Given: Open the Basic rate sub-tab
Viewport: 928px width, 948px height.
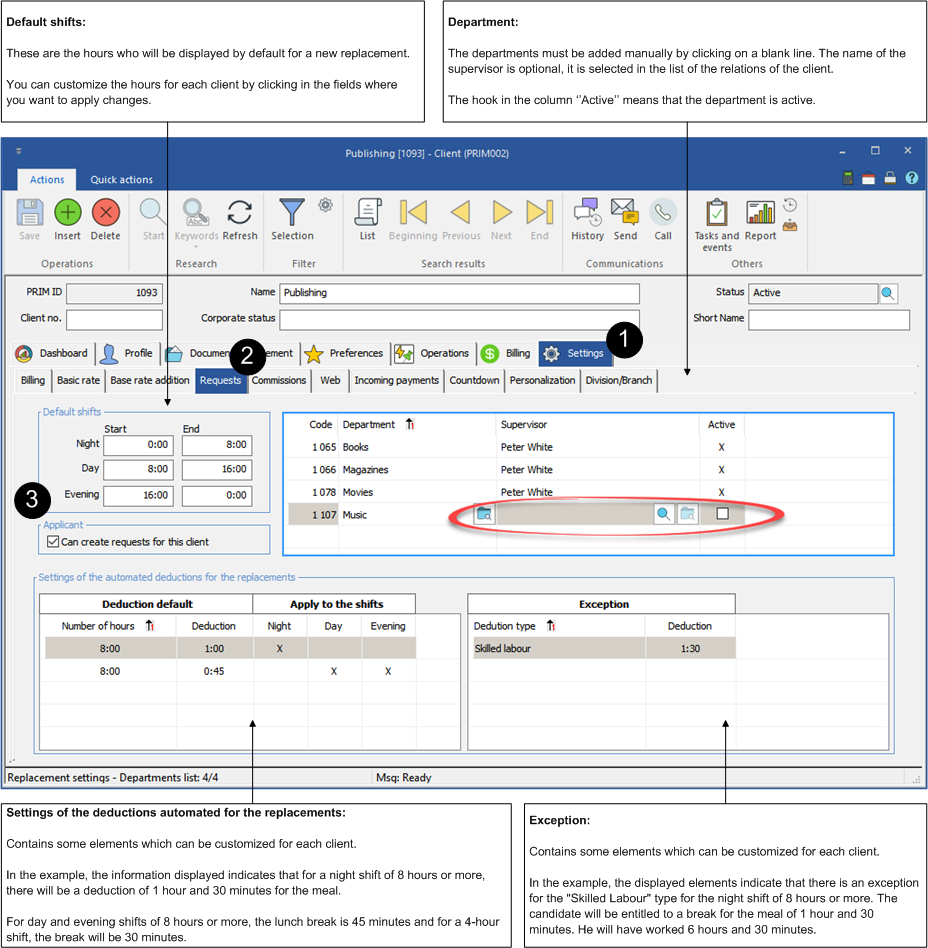Looking at the screenshot, I should (x=79, y=380).
